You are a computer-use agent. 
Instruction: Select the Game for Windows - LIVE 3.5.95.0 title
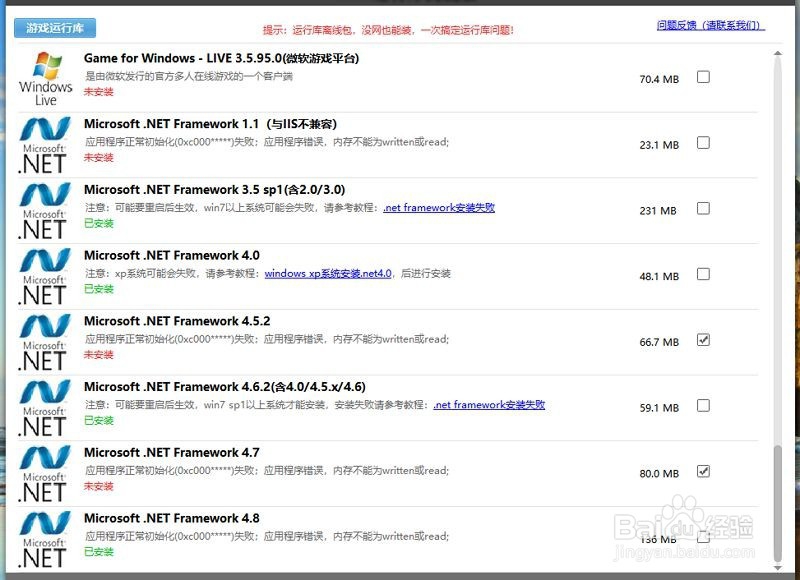click(x=221, y=58)
